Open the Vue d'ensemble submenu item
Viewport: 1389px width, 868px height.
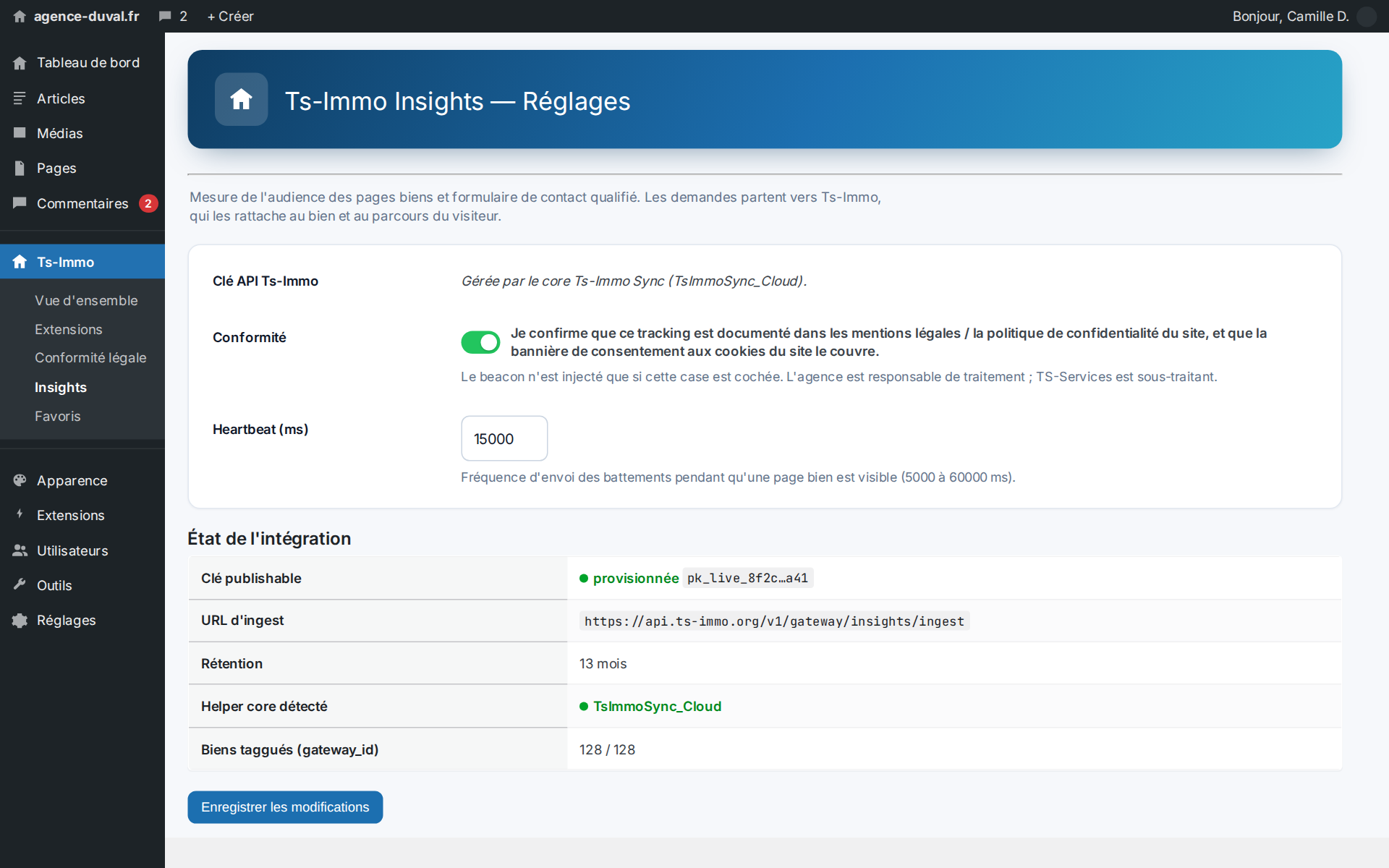coord(86,300)
